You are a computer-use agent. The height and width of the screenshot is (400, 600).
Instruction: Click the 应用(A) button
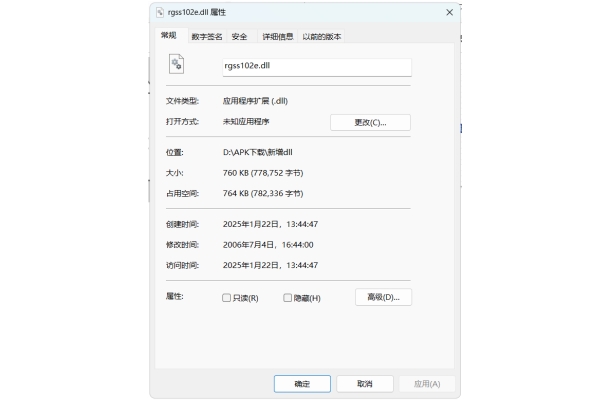coord(427,384)
